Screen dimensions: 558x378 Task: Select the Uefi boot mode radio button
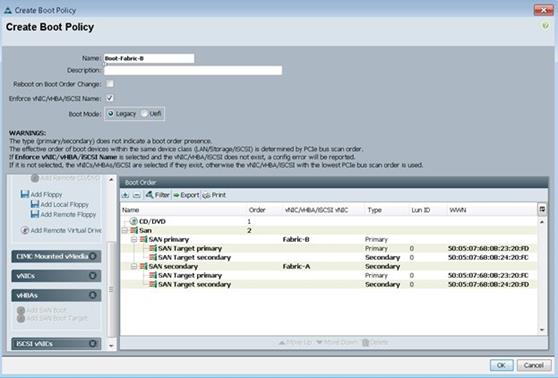[x=144, y=114]
